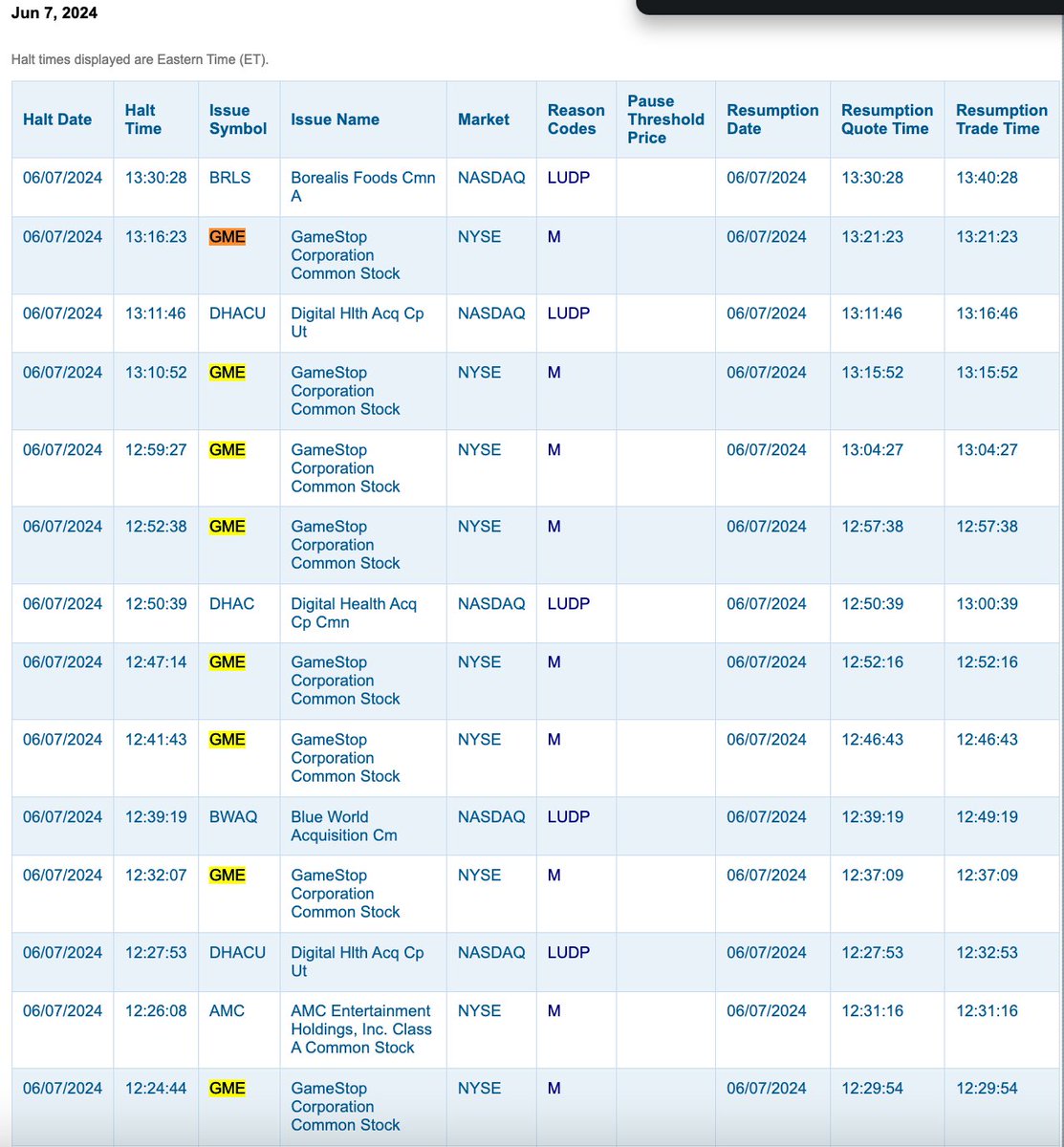The image size is (1064, 1147).
Task: Click the Issue Name column header
Action: tap(336, 119)
